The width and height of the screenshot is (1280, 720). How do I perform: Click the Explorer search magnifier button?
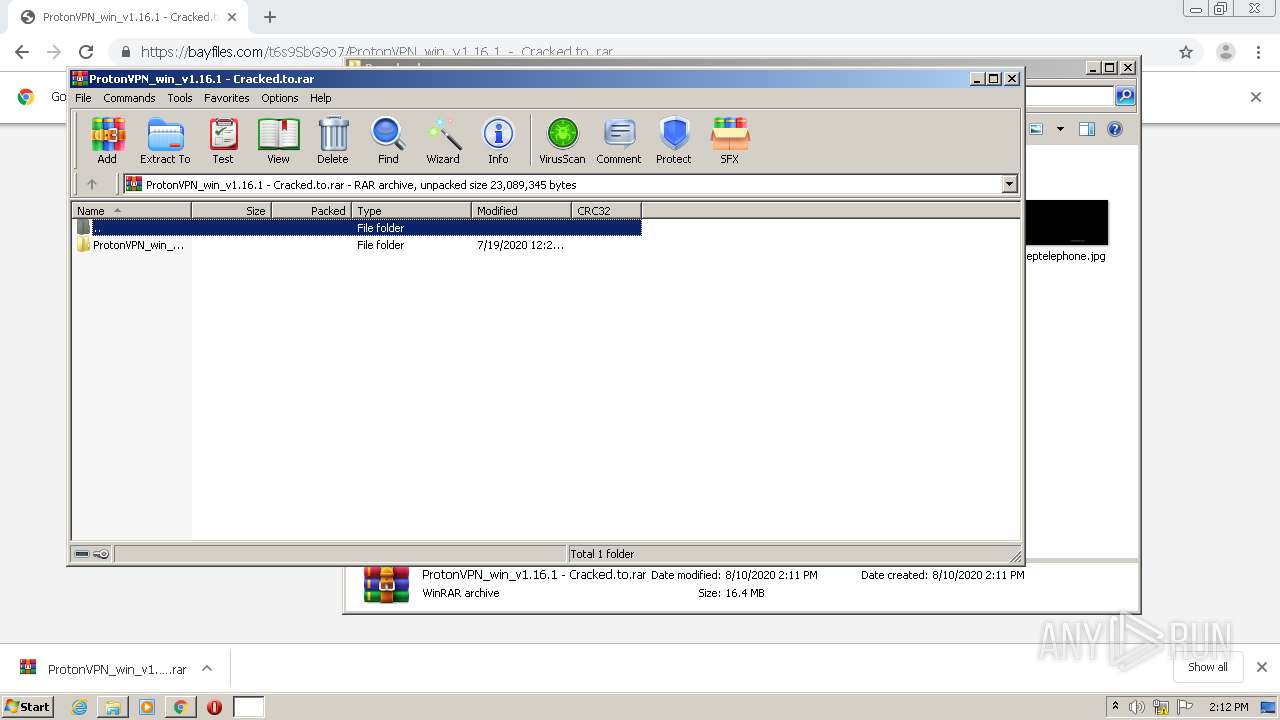tap(1125, 96)
